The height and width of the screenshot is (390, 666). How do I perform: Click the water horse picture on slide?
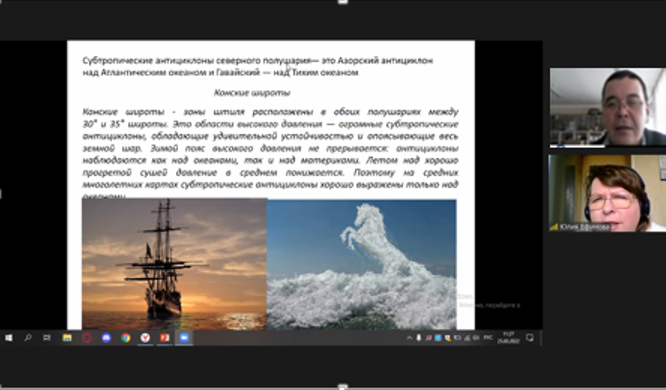pos(362,265)
